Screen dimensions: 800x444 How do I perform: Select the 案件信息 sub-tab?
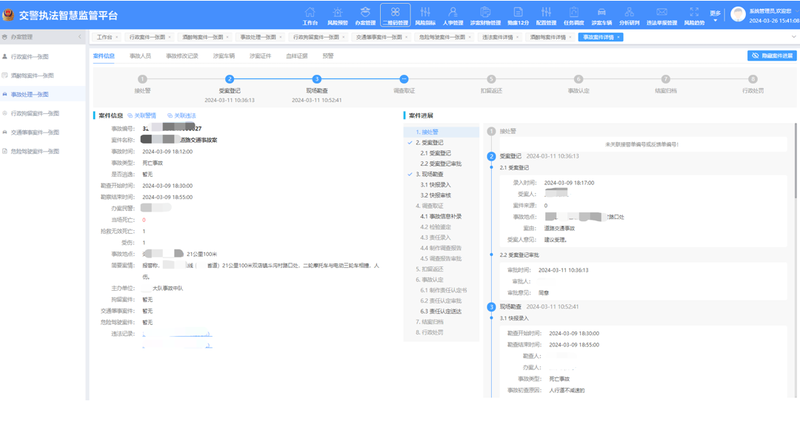(104, 56)
